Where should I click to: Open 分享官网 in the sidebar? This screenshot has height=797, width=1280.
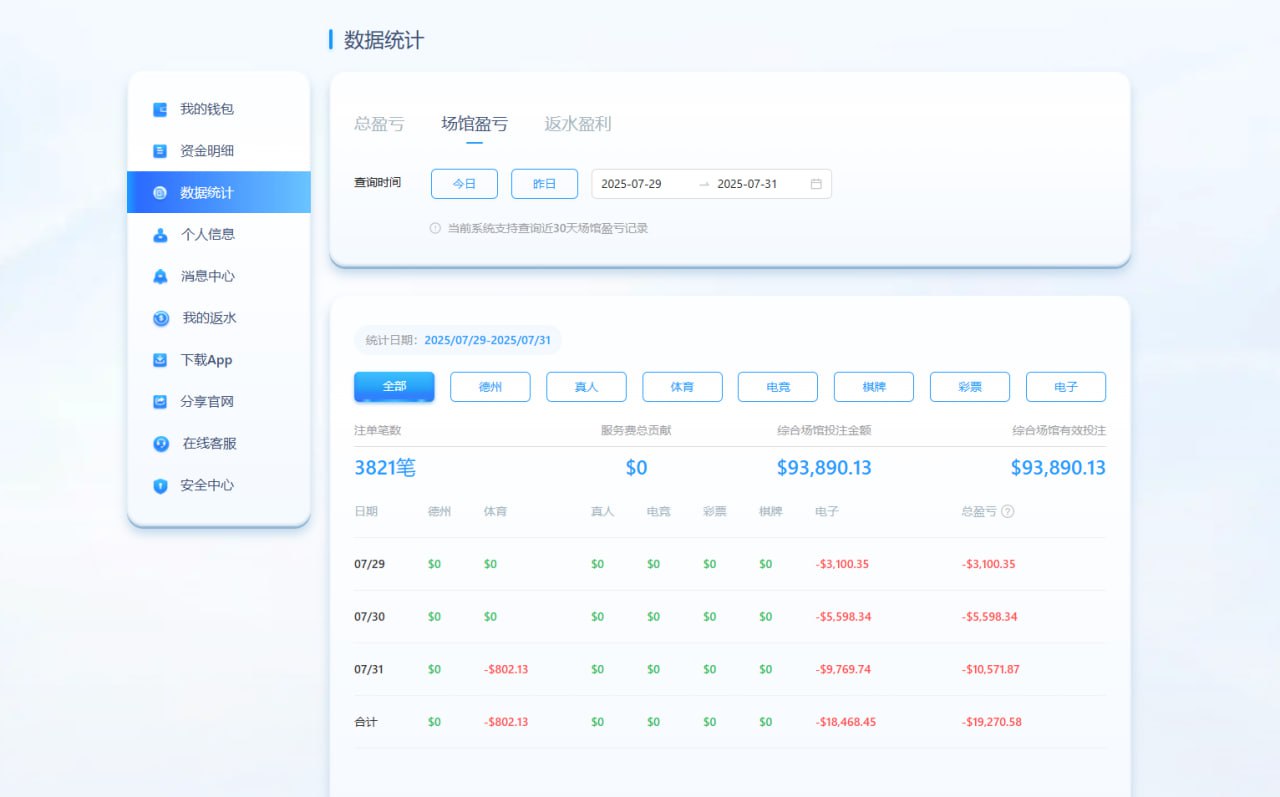pos(207,402)
